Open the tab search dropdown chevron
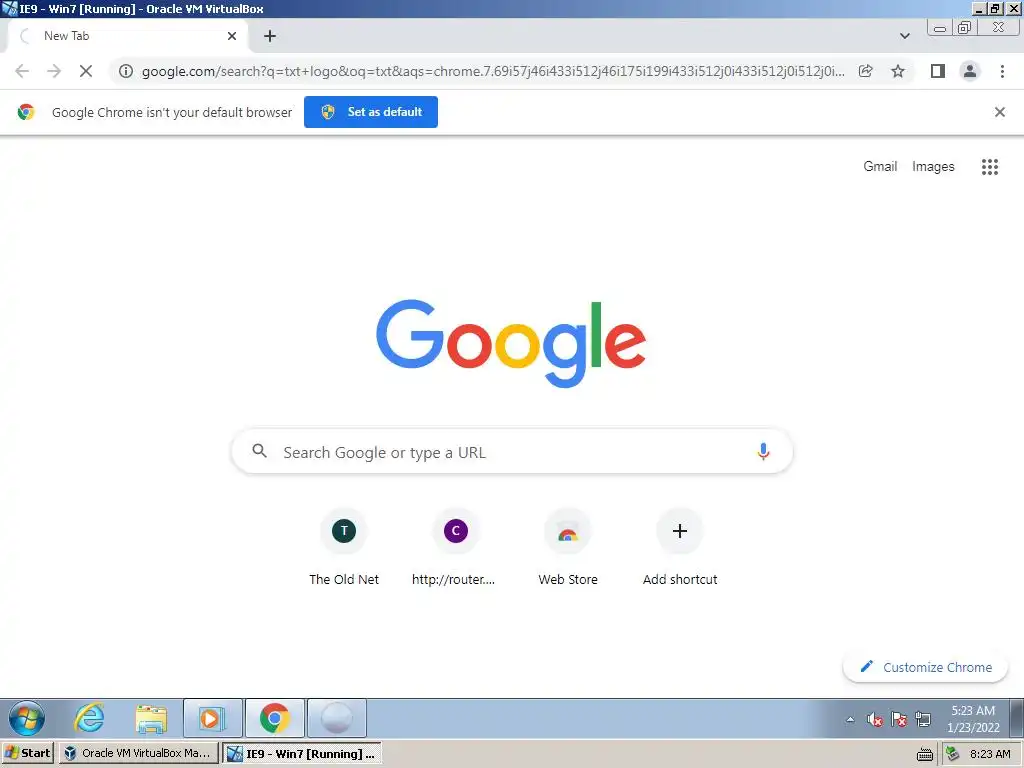Screen dimensions: 1024x768 904,36
